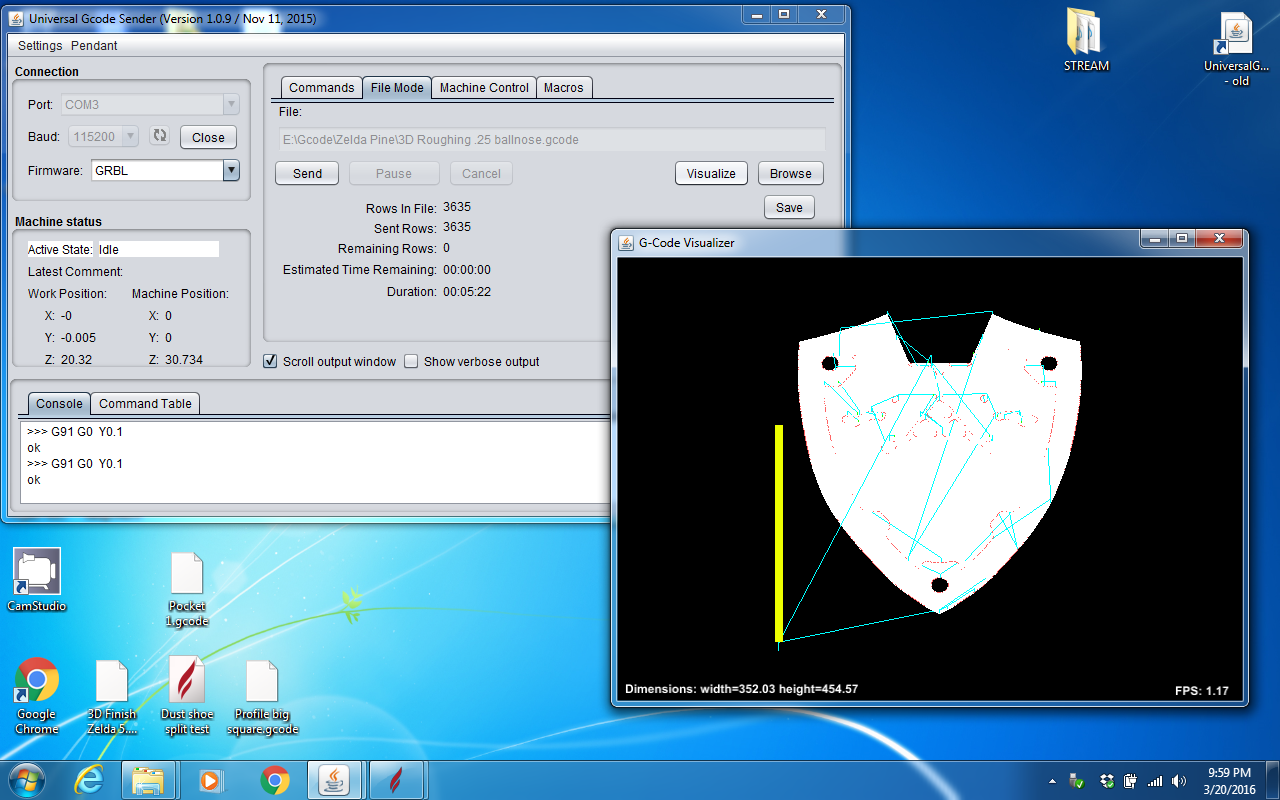Screen dimensions: 1280x800
Task: Click the Dimensions readout in the visualizer
Action: pyautogui.click(x=741, y=689)
